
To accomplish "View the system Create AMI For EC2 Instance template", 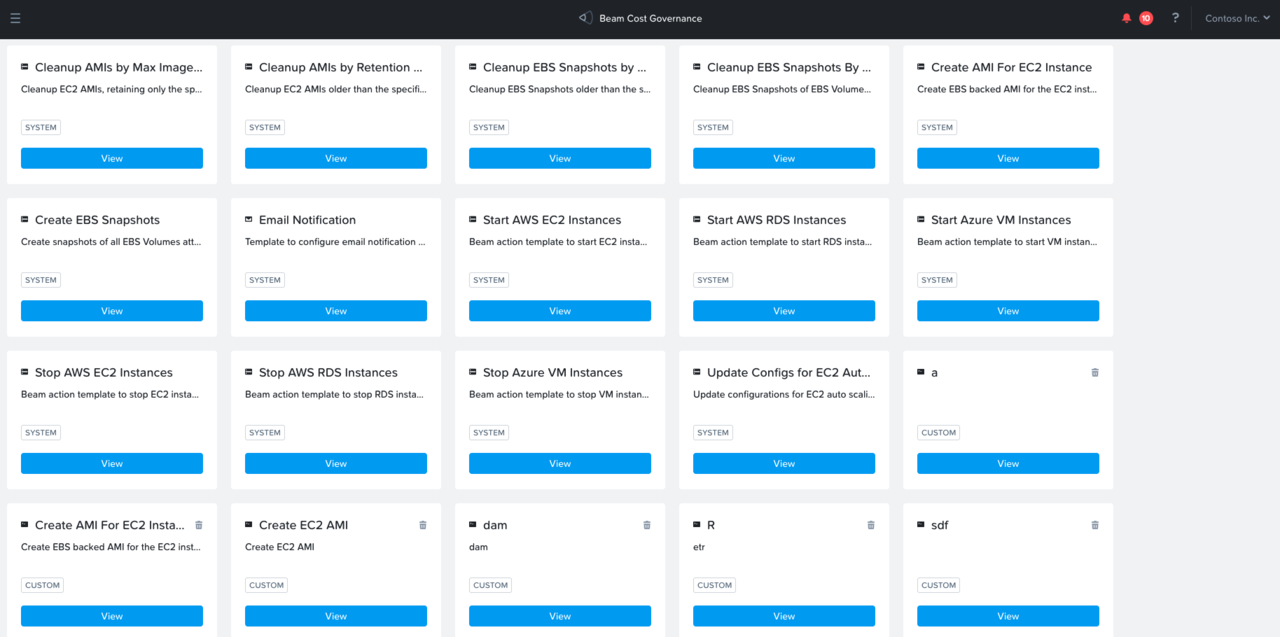I will (x=1008, y=158).
